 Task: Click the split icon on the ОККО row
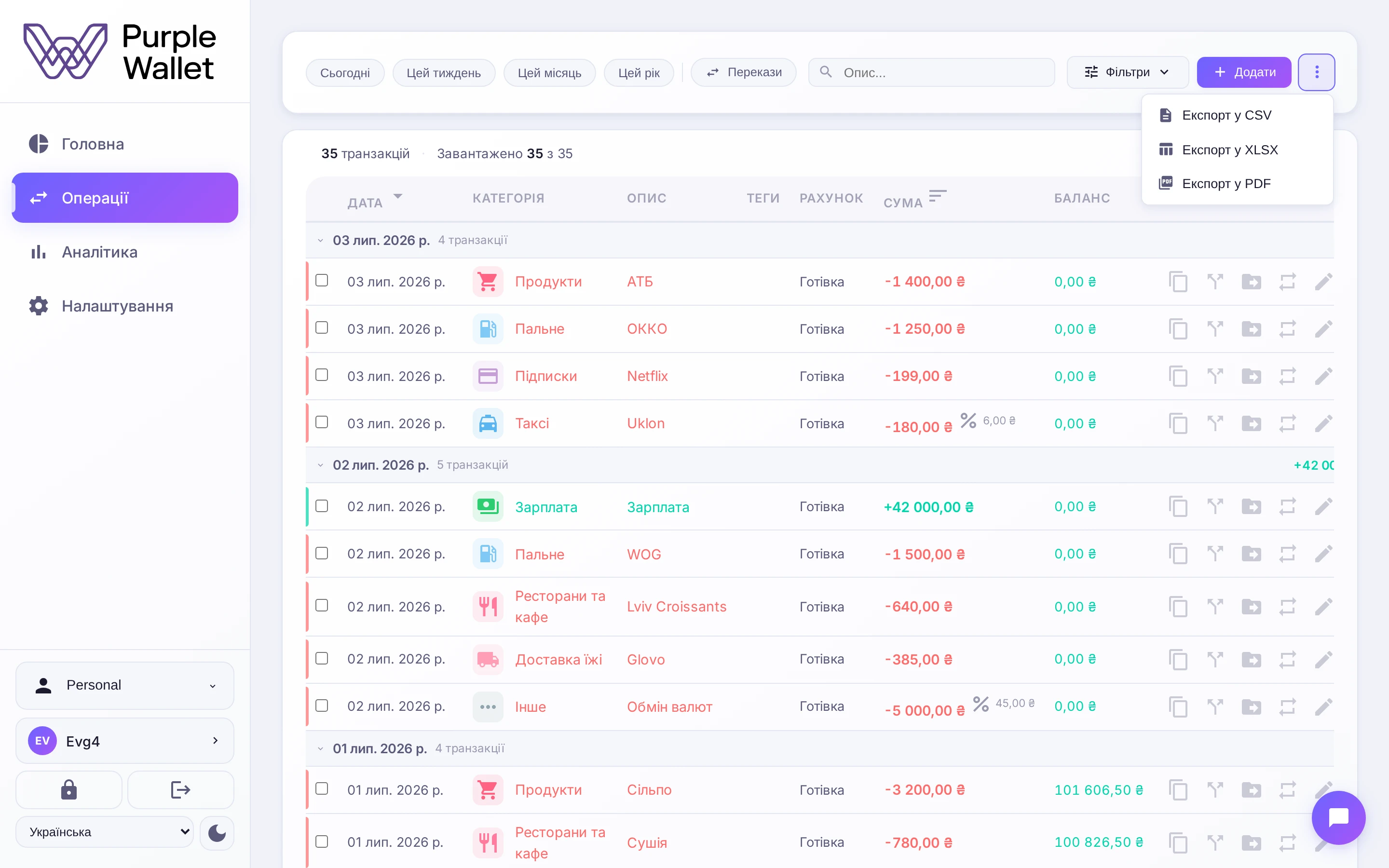1214,329
